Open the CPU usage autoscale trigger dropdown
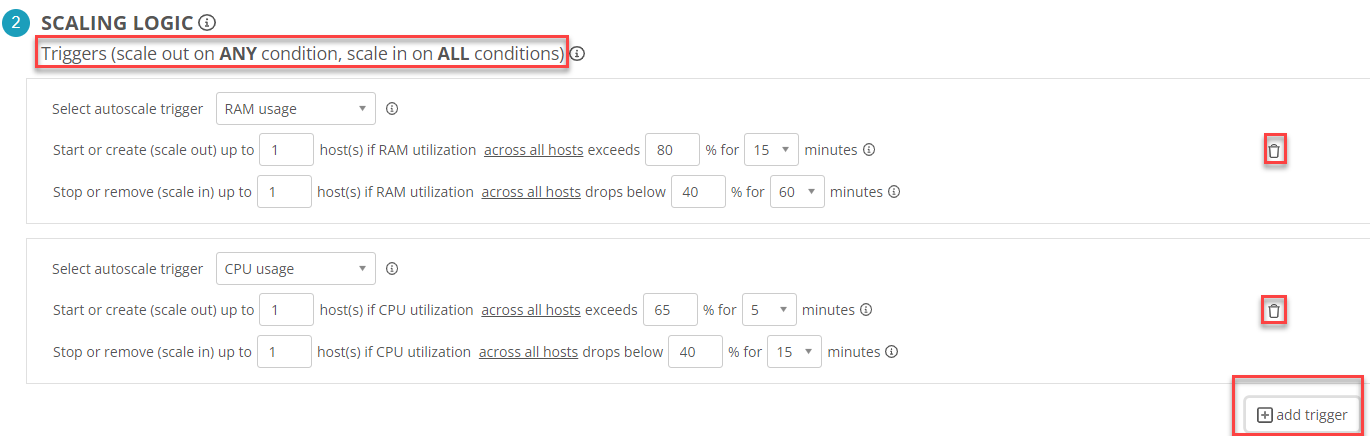1370x436 pixels. (x=296, y=269)
